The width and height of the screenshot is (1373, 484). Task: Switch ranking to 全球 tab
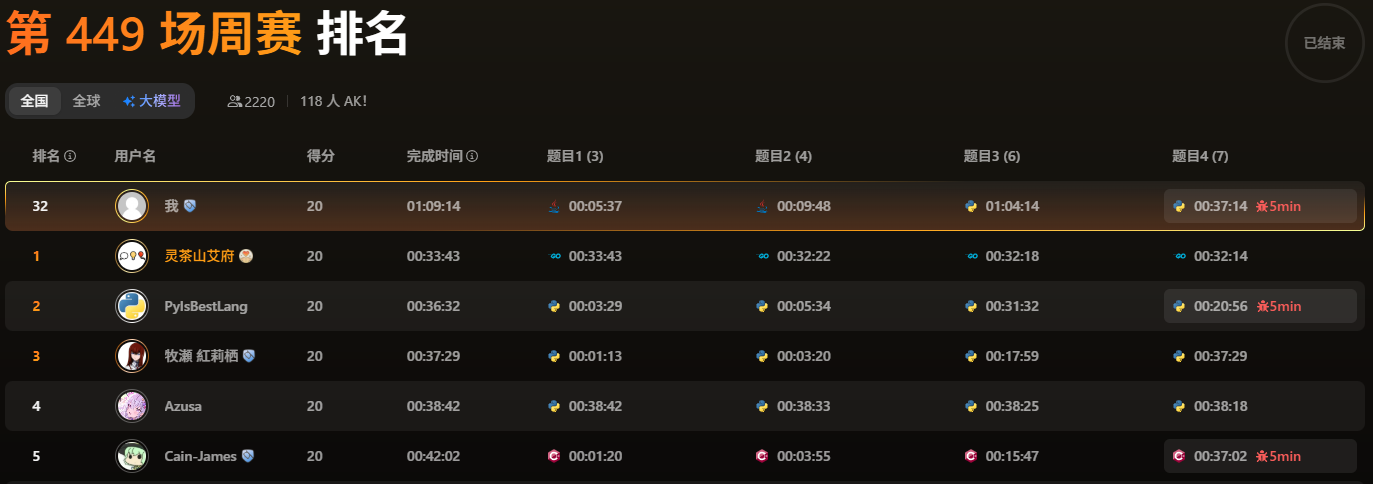click(x=87, y=101)
